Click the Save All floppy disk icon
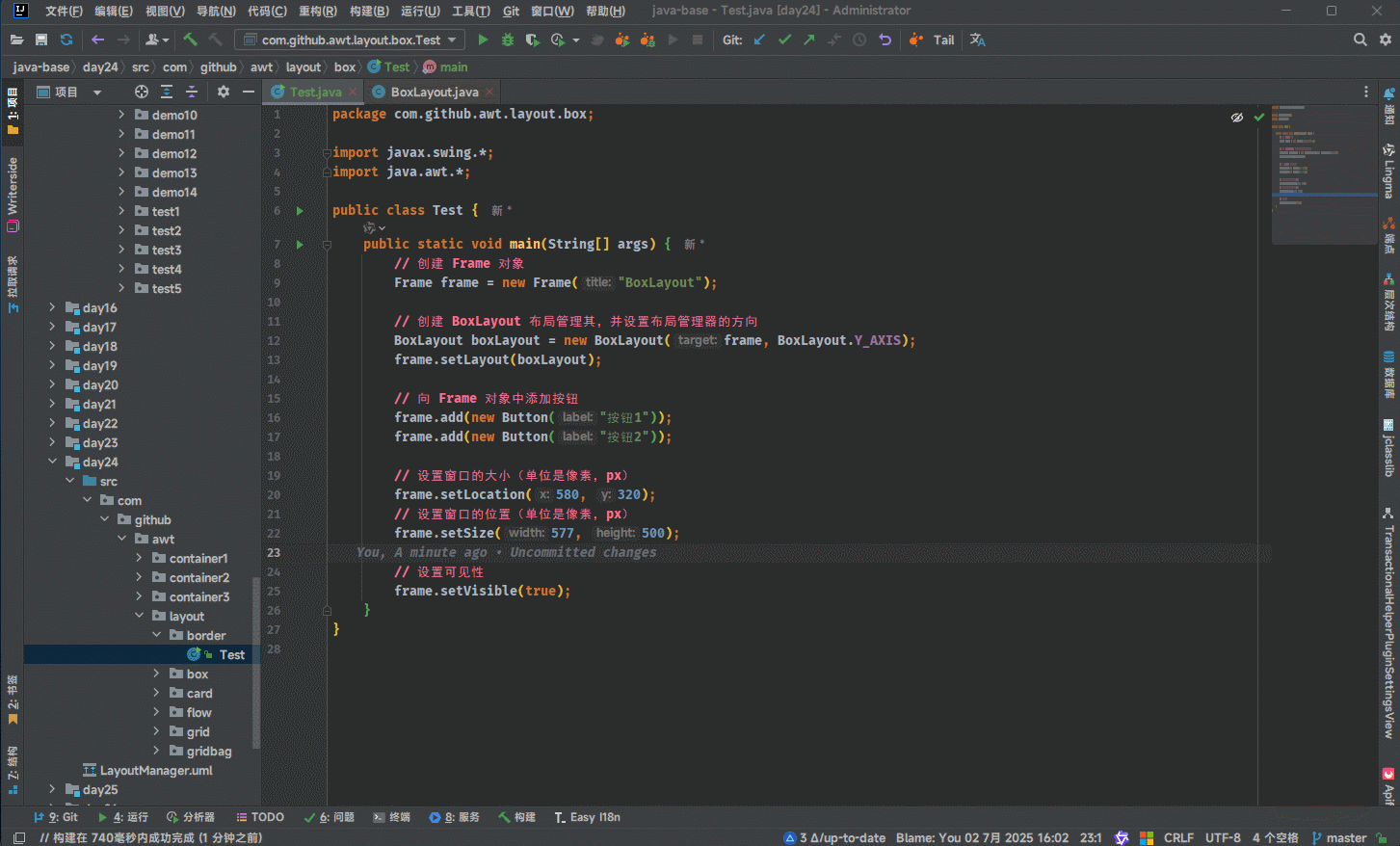Screen dimensions: 1400x846 [x=41, y=40]
